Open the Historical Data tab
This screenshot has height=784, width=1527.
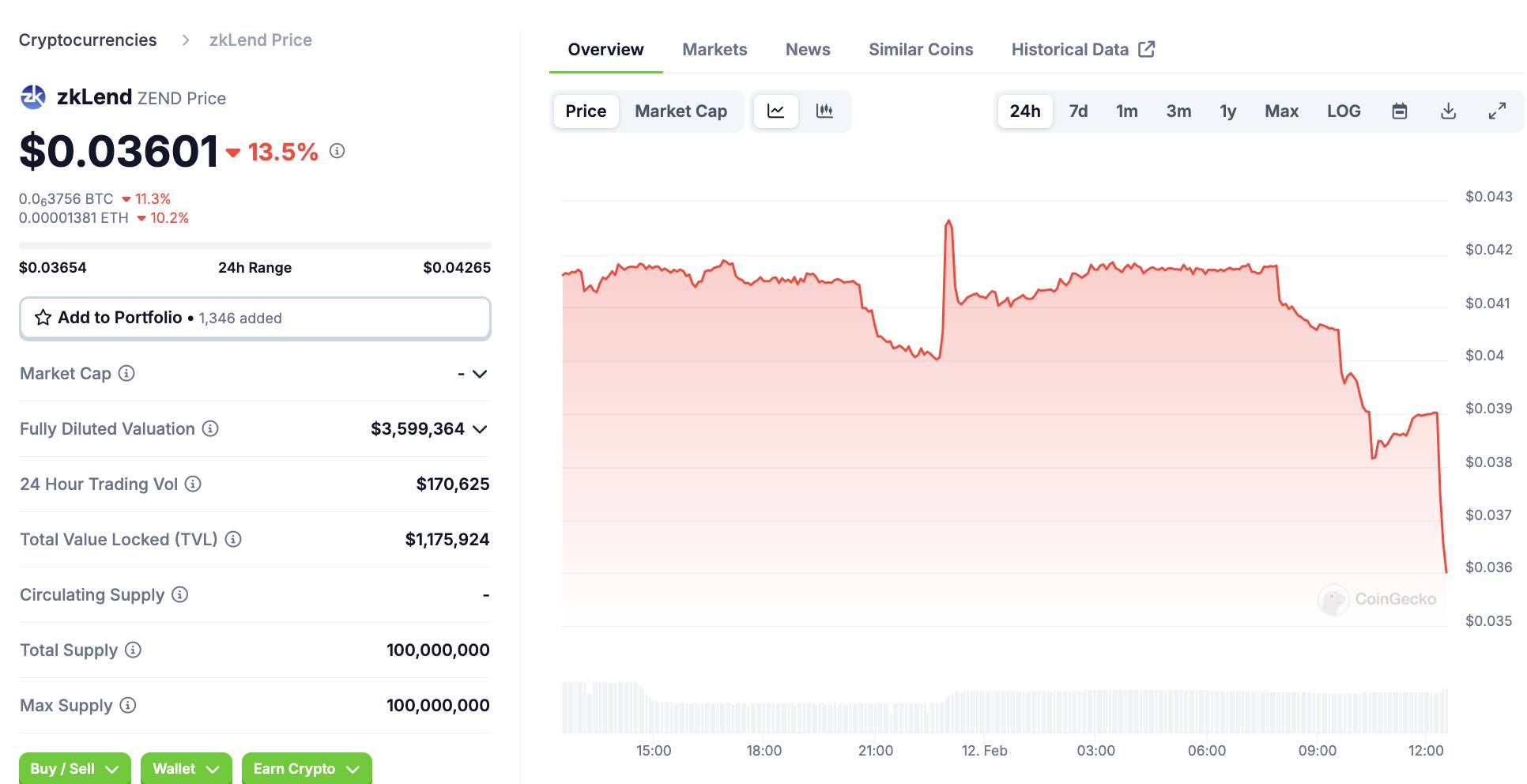1083,50
